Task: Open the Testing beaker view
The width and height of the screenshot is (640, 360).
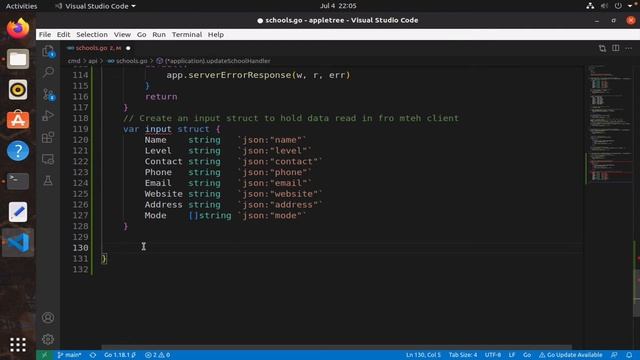Action: coord(48,180)
